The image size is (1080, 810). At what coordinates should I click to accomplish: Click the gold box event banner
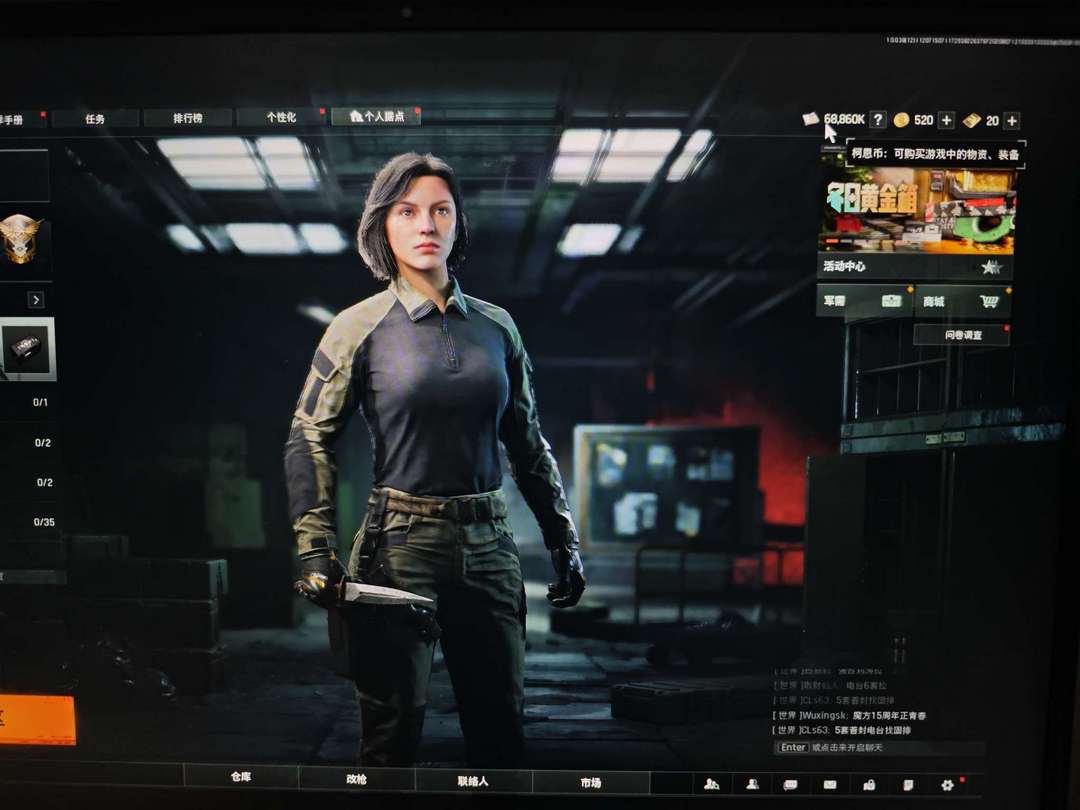[x=918, y=210]
